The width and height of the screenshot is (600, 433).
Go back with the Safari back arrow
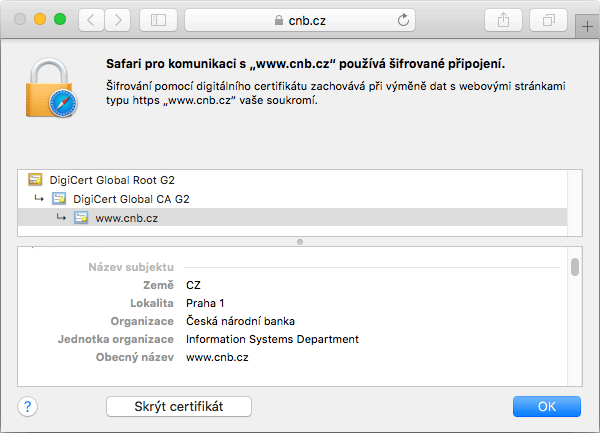pyautogui.click(x=91, y=20)
